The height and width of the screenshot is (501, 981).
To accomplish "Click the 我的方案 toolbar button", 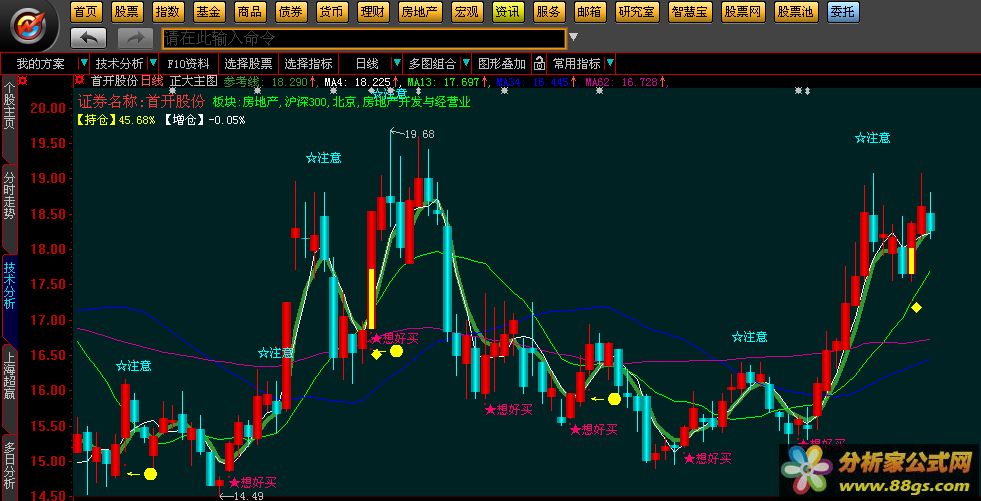I will coord(40,63).
